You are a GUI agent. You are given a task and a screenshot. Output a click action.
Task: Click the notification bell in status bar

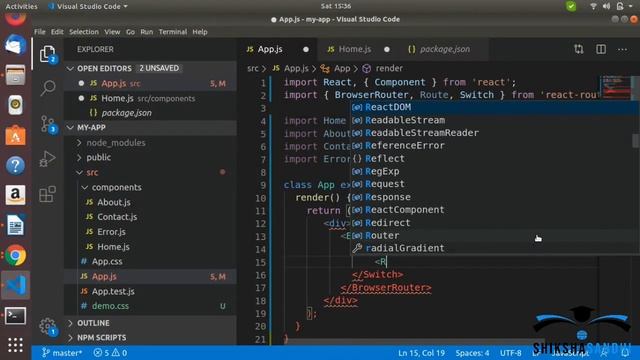625,353
